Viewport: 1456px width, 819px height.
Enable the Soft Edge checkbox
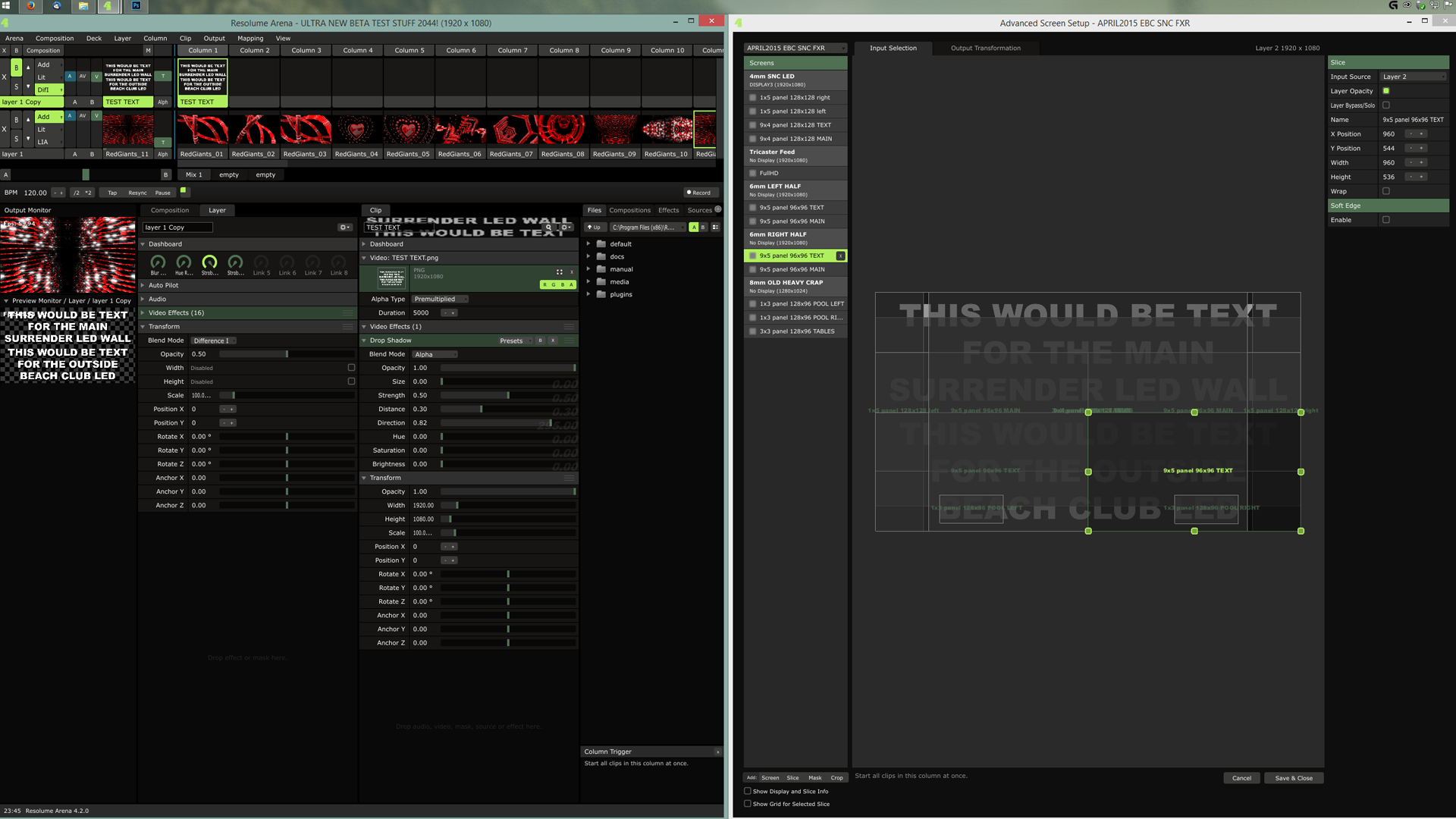(1386, 220)
